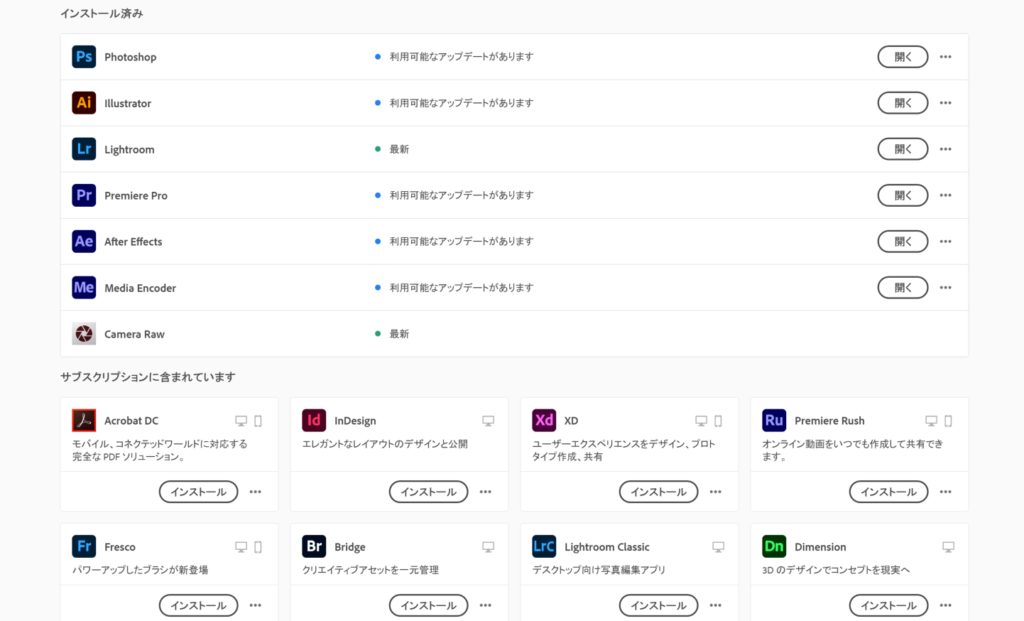Click the XD app icon

point(544,421)
